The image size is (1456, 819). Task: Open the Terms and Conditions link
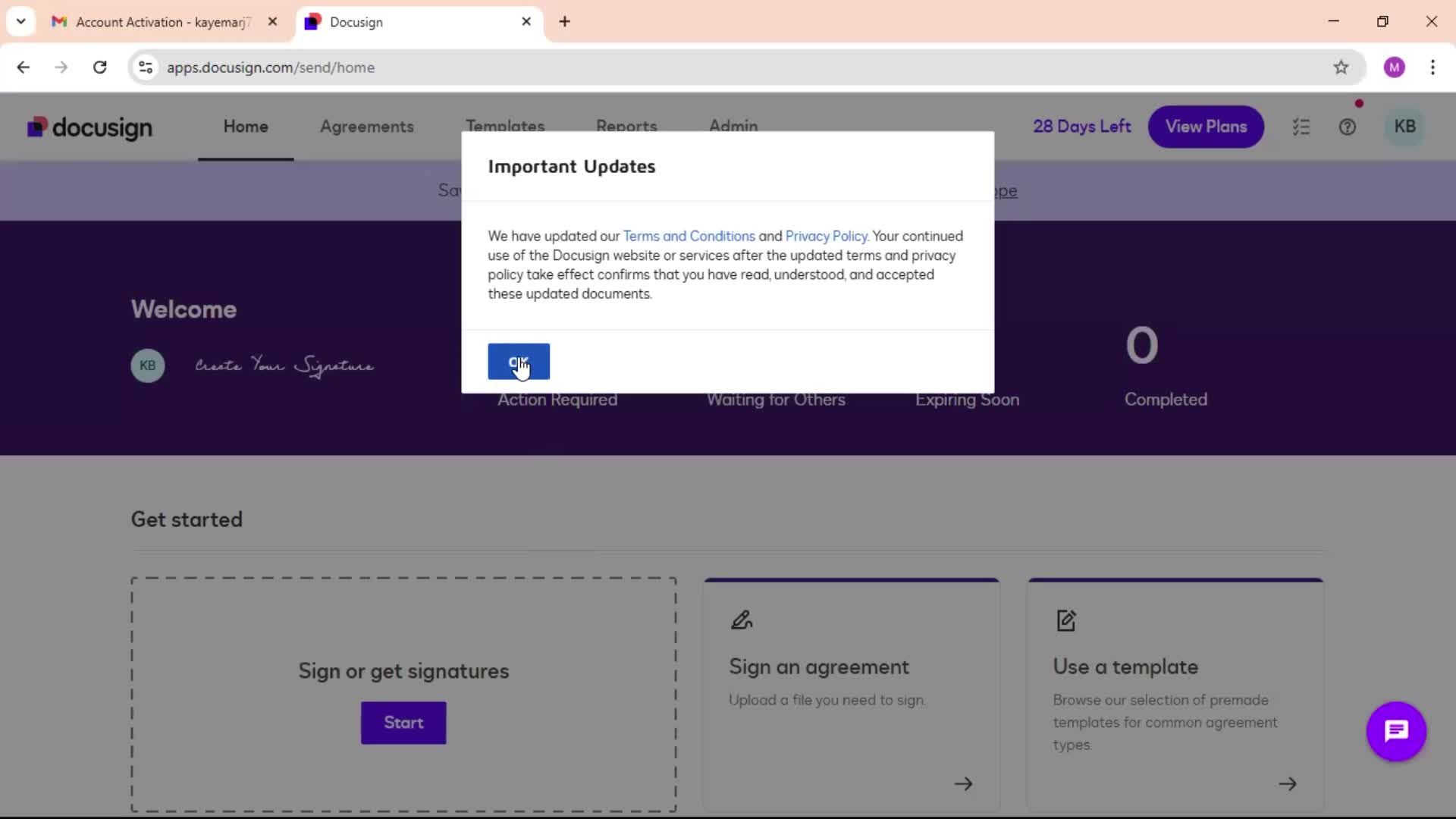click(689, 236)
